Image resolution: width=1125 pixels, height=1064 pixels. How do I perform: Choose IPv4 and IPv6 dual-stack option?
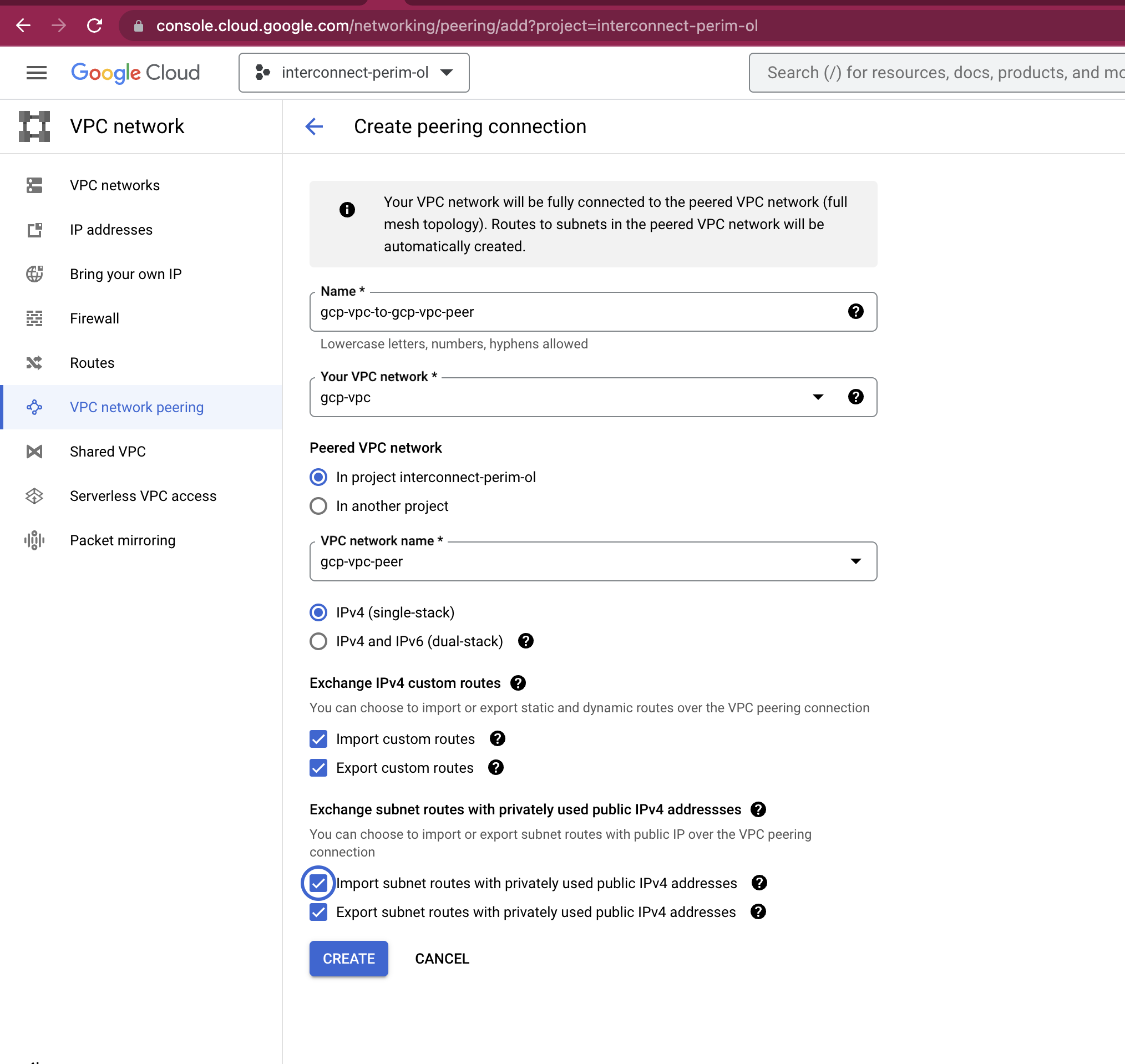(318, 641)
